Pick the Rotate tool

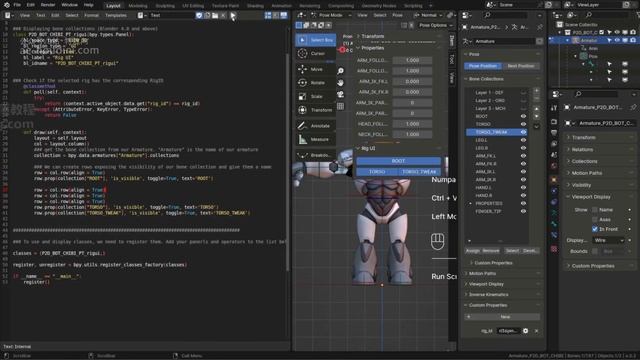(x=316, y=83)
